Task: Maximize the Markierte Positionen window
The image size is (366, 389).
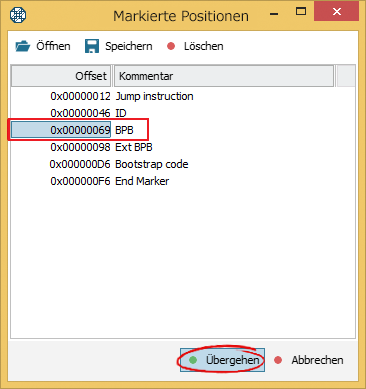Action: coord(301,12)
